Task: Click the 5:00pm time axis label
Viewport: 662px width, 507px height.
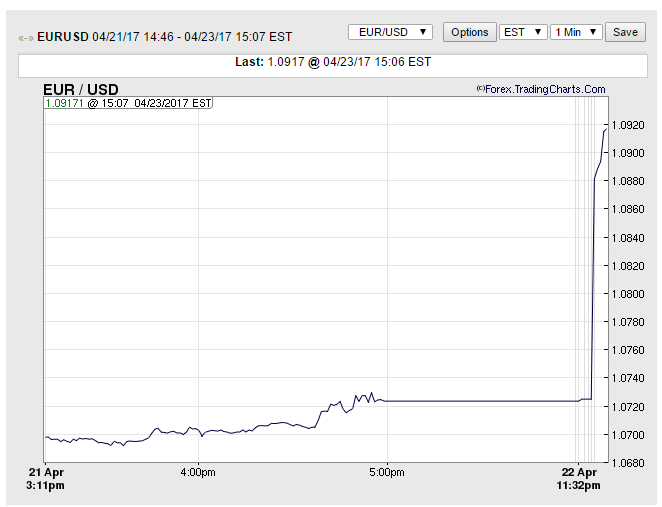Action: (387, 472)
